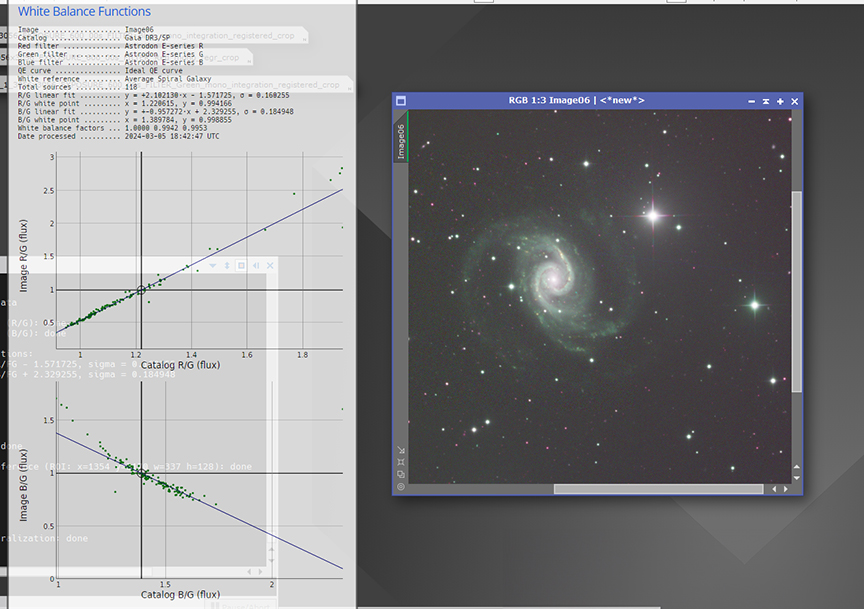Click the White Balance Functions heading
This screenshot has height=609, width=864.
click(84, 11)
